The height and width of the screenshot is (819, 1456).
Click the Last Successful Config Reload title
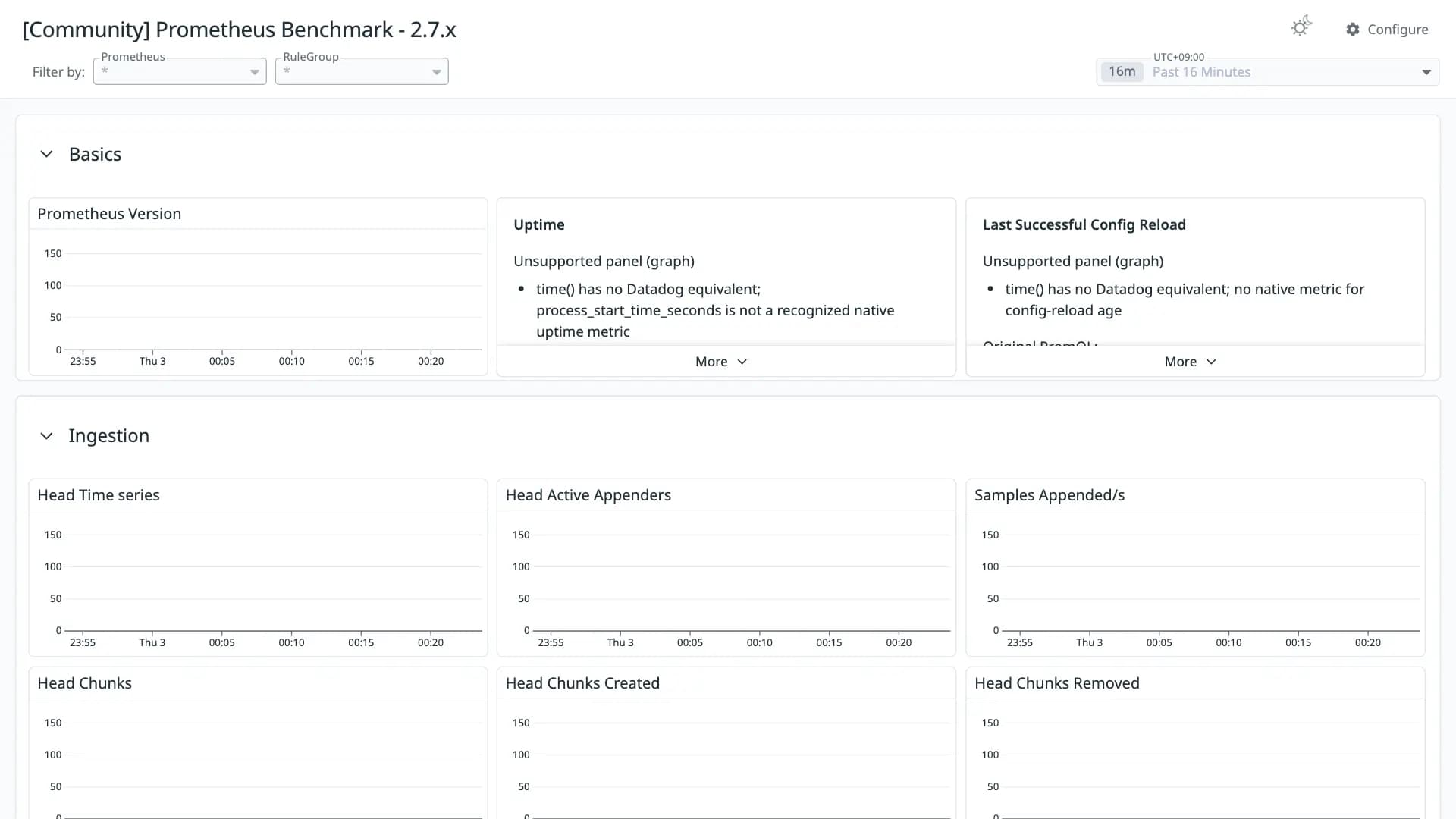coord(1084,224)
